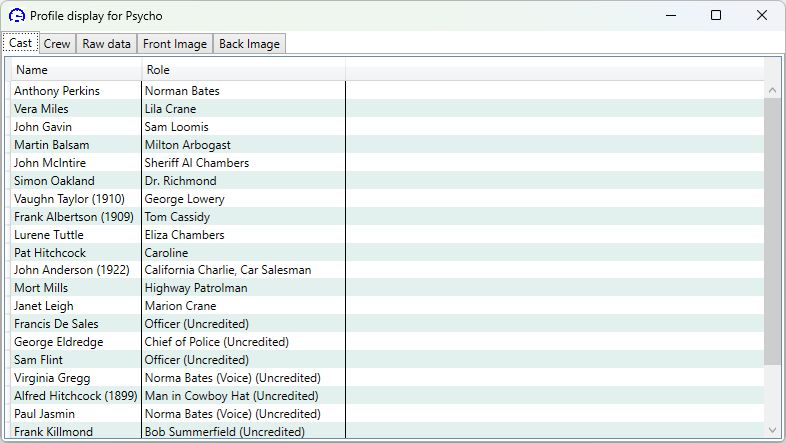The height and width of the screenshot is (443, 786).
Task: Open the Crew tab
Action: tap(57, 44)
